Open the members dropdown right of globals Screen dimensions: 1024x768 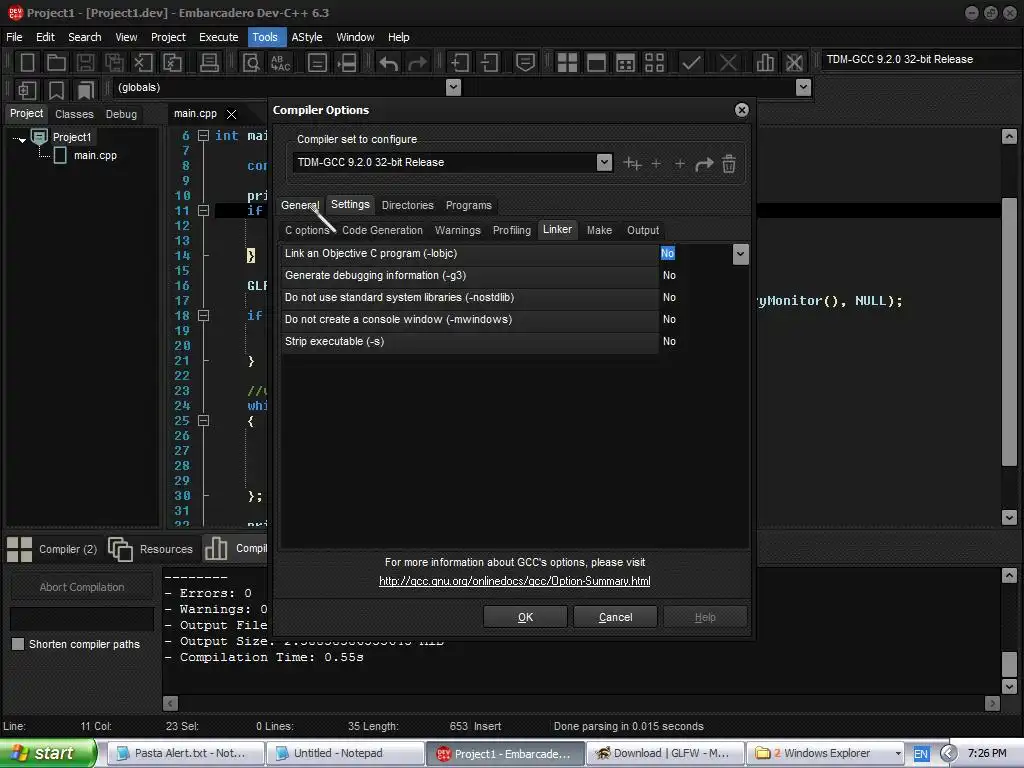(x=803, y=88)
